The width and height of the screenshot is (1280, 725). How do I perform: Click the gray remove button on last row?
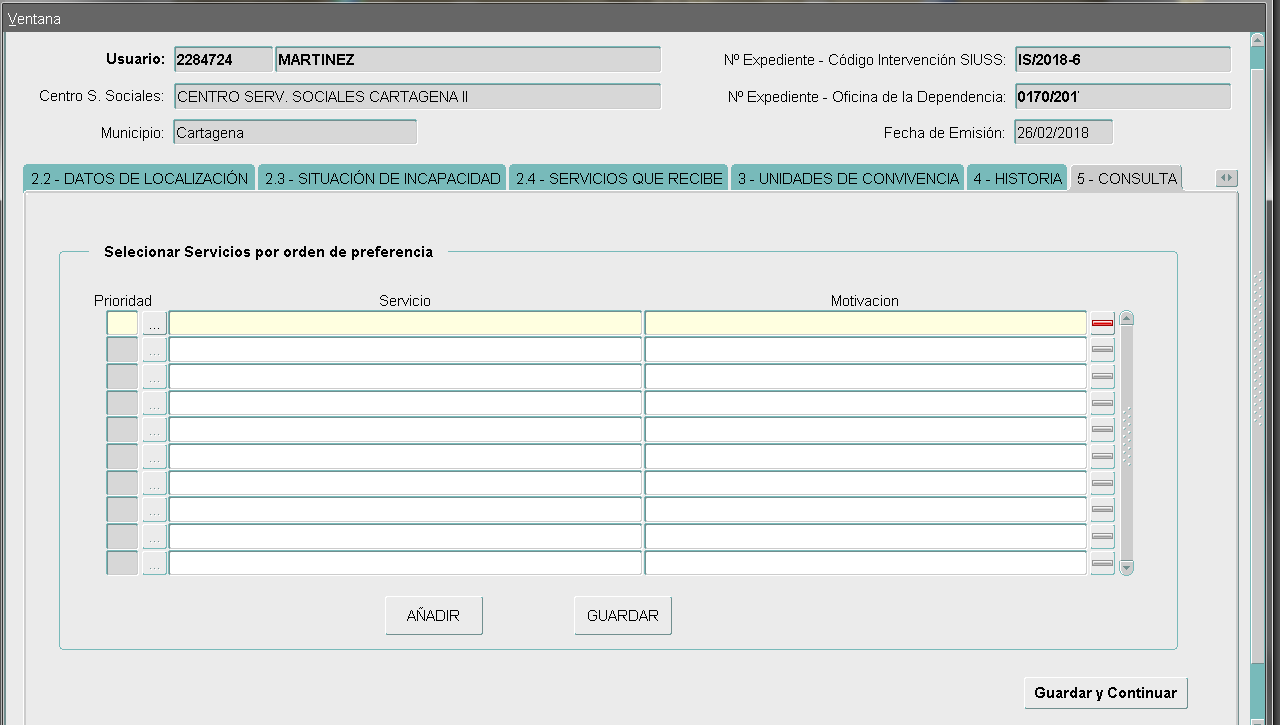click(1102, 564)
